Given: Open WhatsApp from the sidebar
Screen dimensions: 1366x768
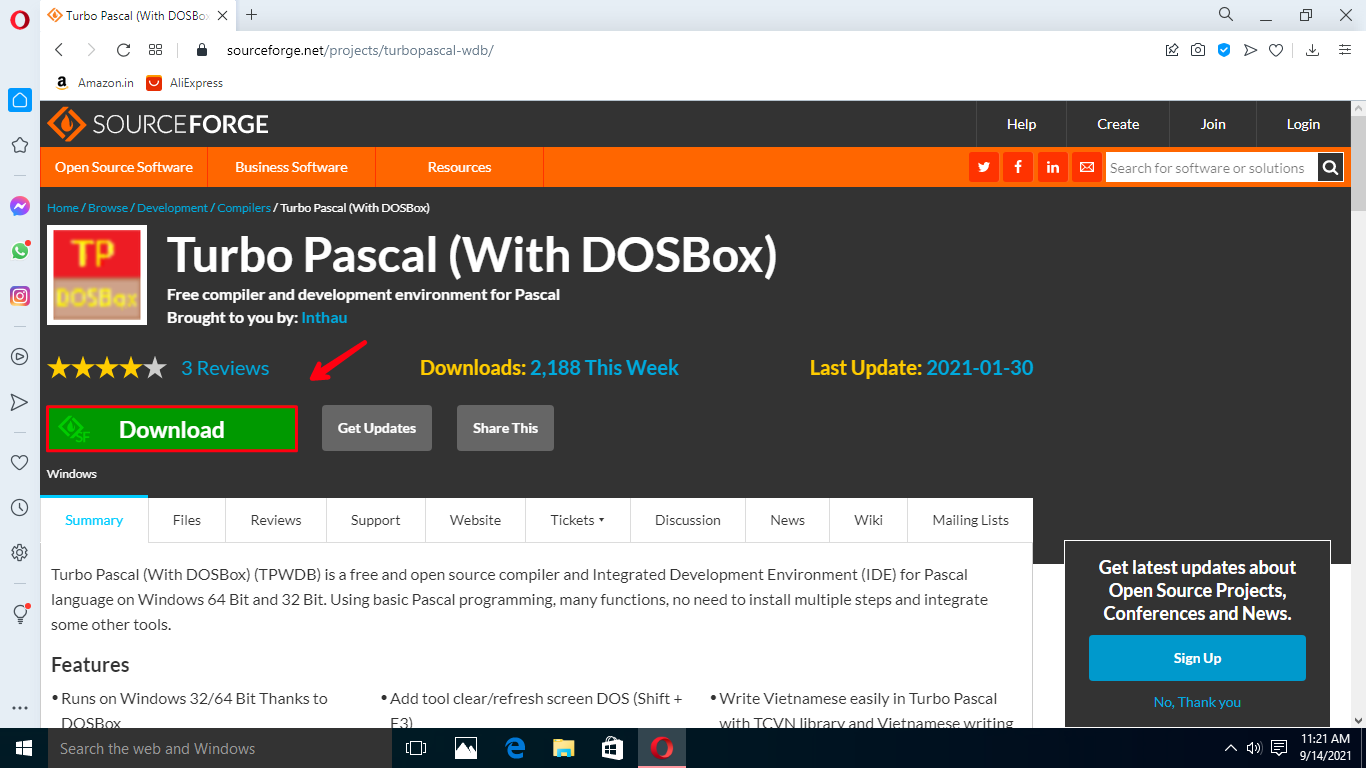Looking at the screenshot, I should pos(20,251).
